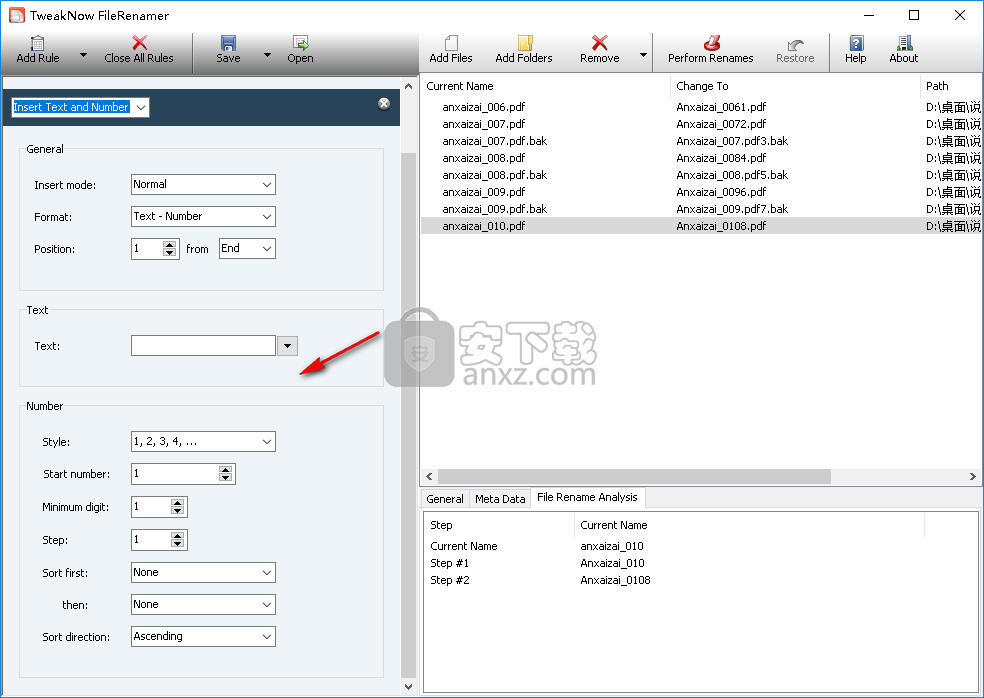This screenshot has height=698, width=984.
Task: Select file anxaizai_006.pdf
Action: click(484, 107)
